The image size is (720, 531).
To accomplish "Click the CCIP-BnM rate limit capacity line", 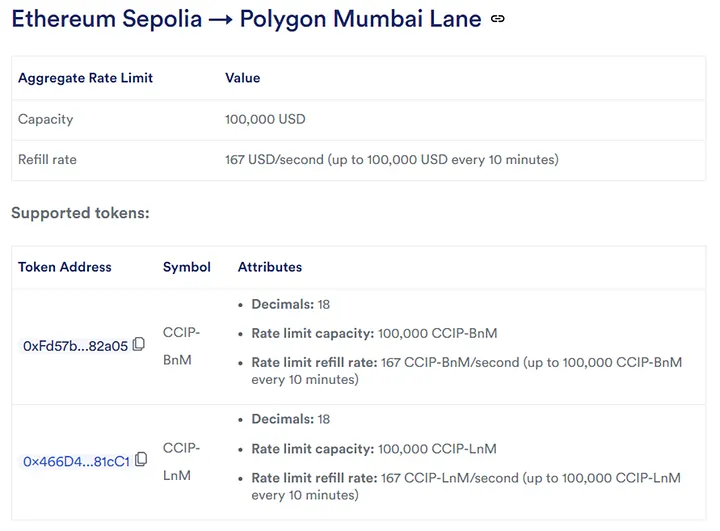I will (x=374, y=333).
